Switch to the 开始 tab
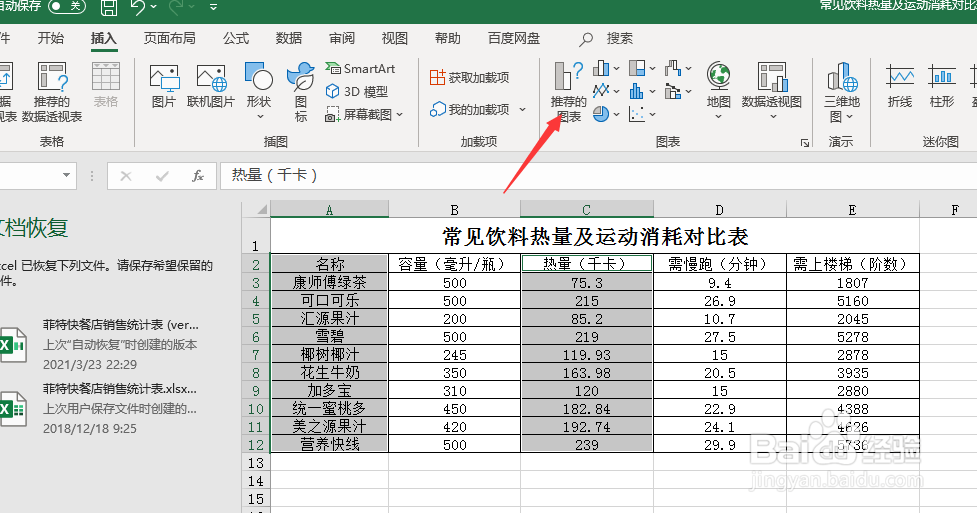977x513 pixels. [x=50, y=39]
